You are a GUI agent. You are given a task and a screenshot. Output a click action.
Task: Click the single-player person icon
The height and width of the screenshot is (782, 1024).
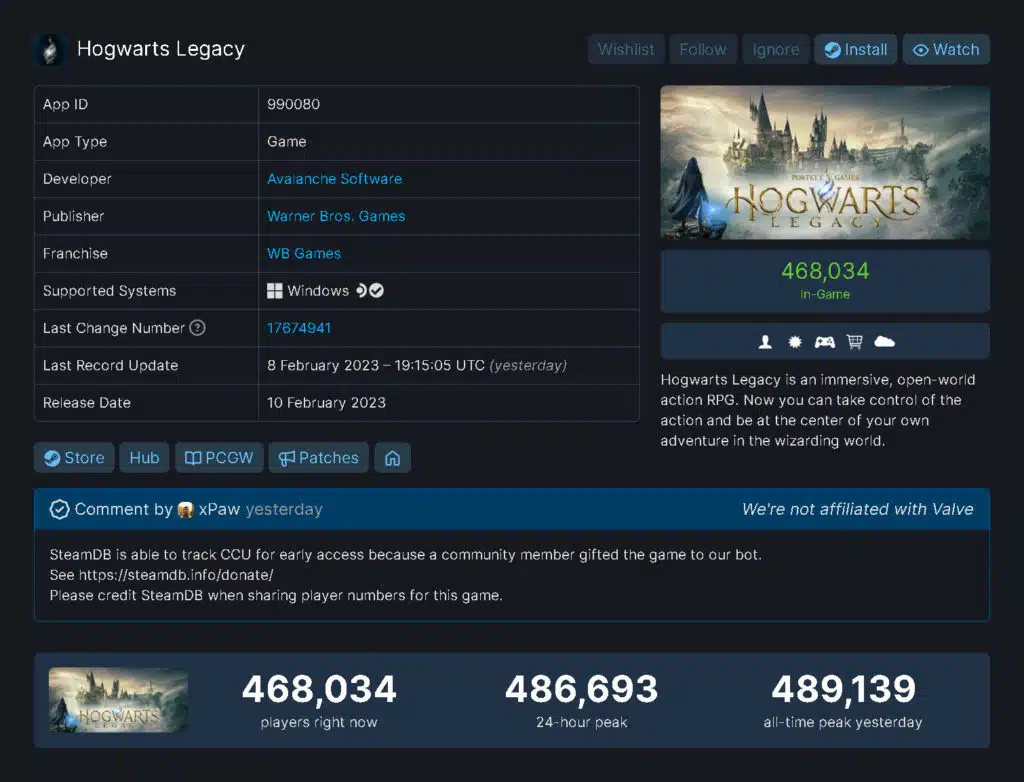[765, 342]
